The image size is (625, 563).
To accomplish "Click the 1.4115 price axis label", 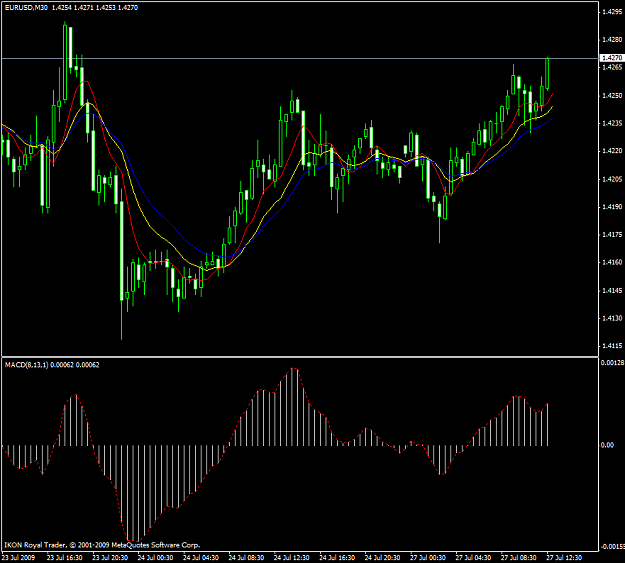I will pos(612,346).
